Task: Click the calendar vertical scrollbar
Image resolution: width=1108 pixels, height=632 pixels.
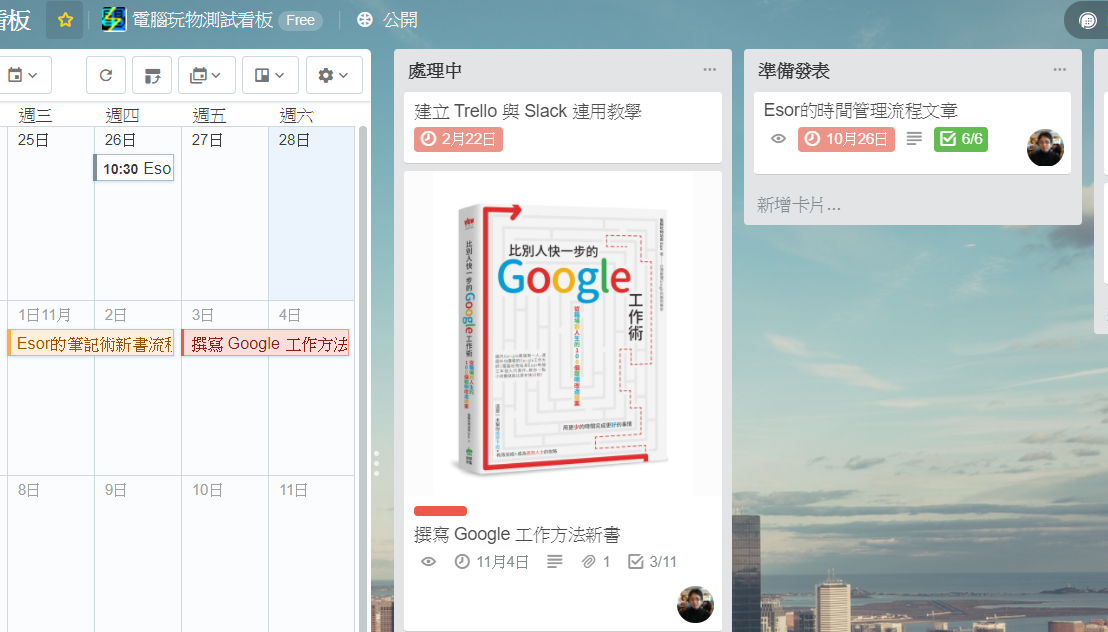Action: (x=363, y=379)
